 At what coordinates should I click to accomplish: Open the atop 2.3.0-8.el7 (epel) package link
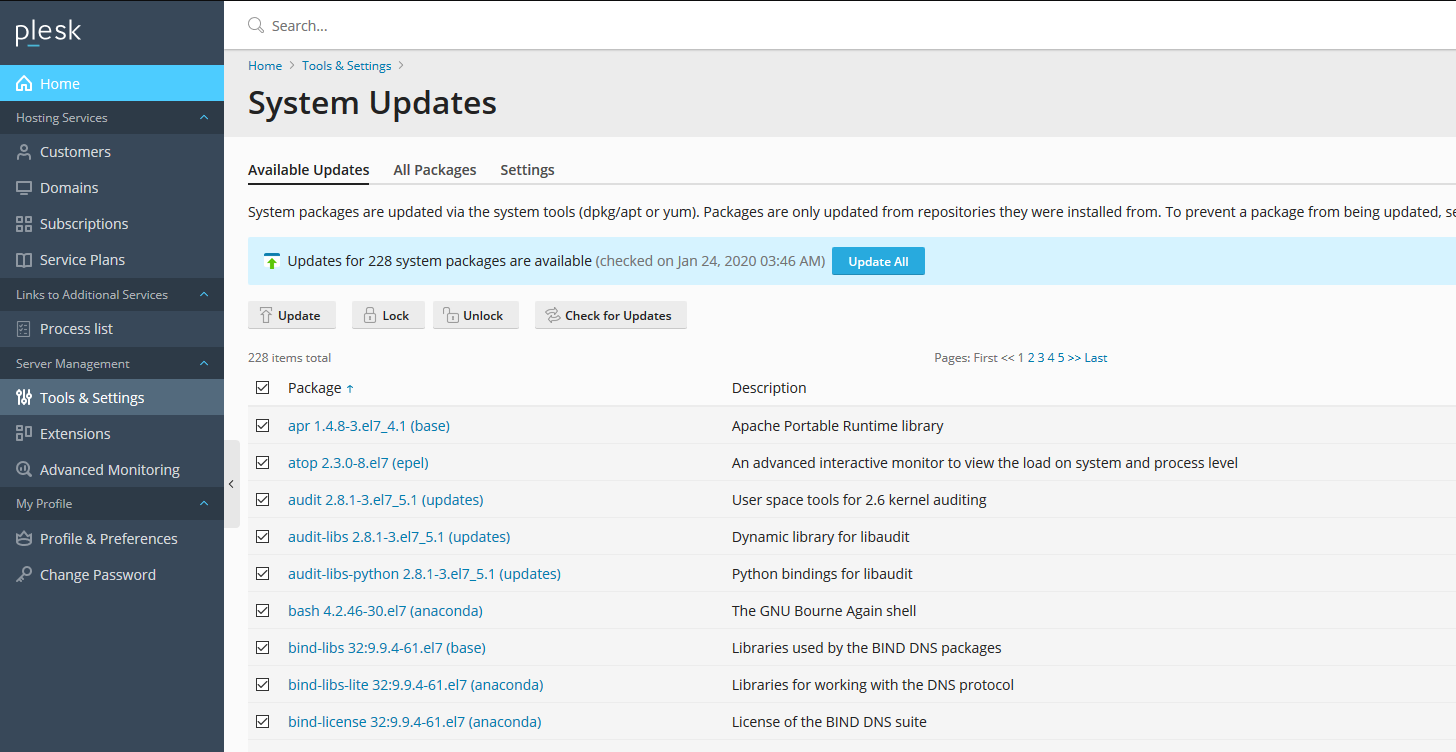coord(358,463)
